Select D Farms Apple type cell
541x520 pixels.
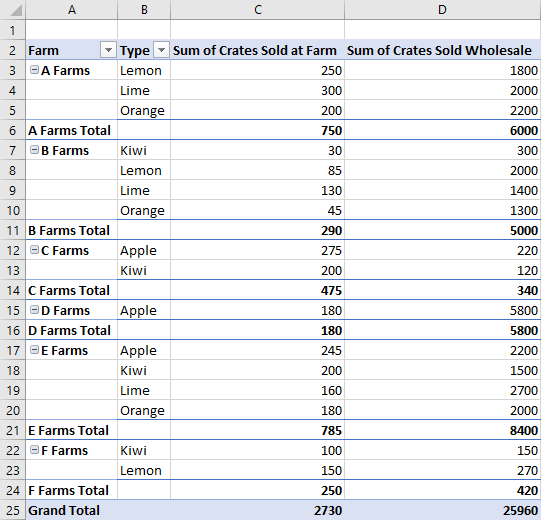(x=144, y=310)
